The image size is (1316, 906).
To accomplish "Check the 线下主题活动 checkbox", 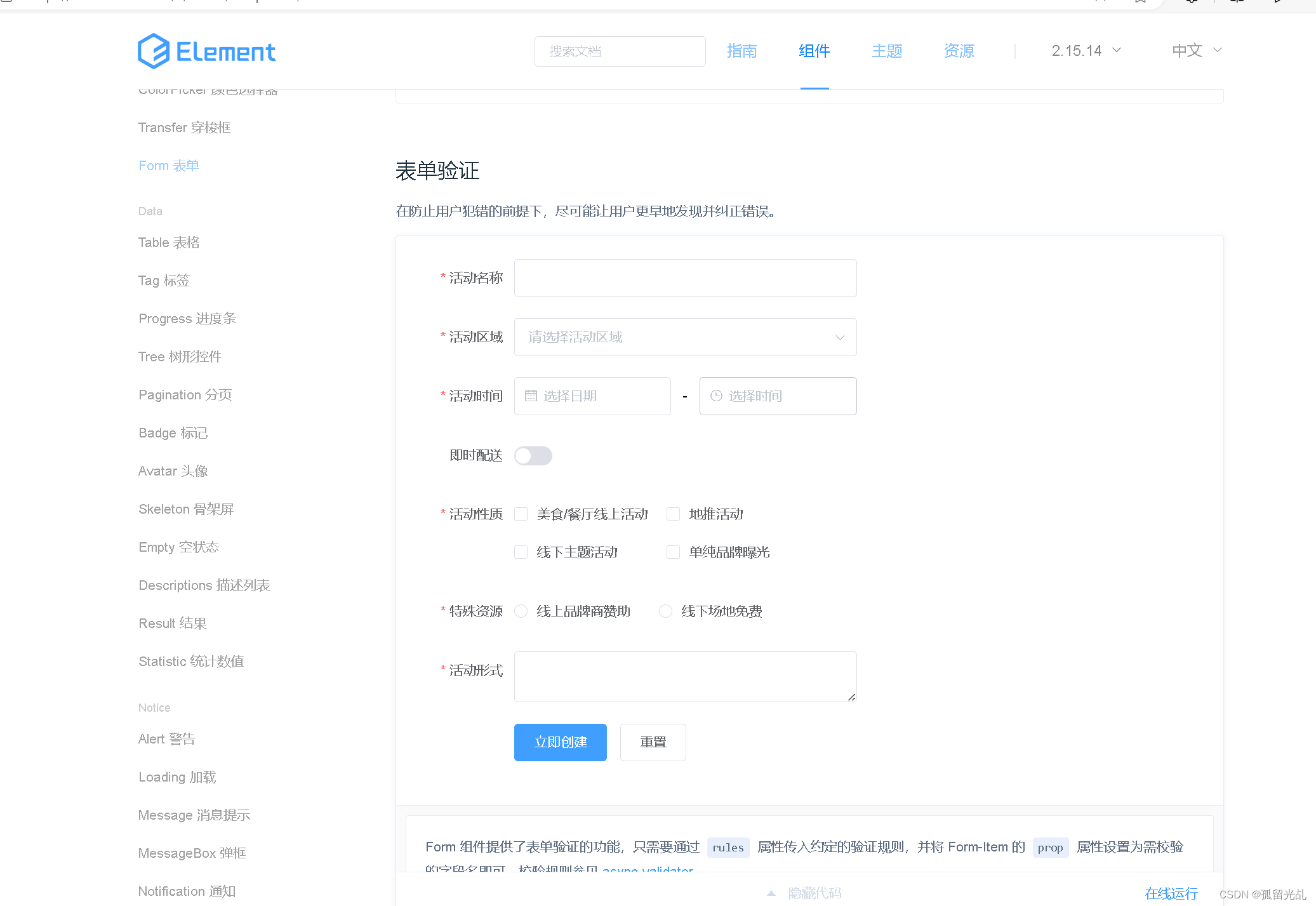I will coord(521,552).
